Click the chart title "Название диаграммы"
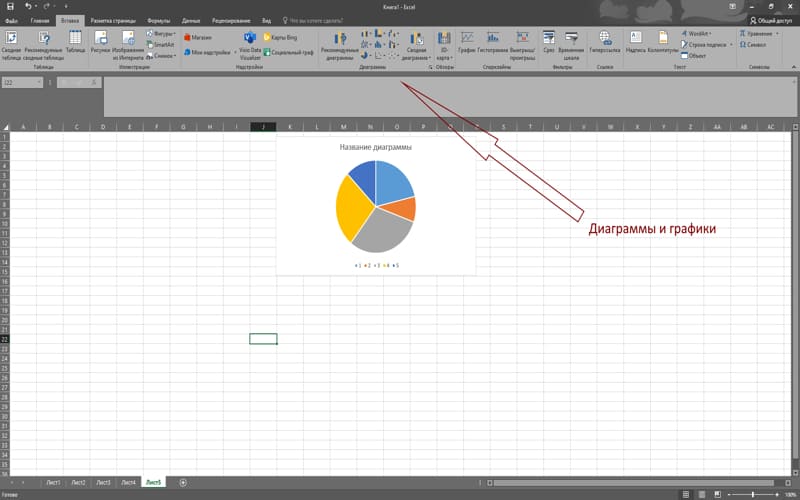This screenshot has height=500, width=800. (x=376, y=147)
